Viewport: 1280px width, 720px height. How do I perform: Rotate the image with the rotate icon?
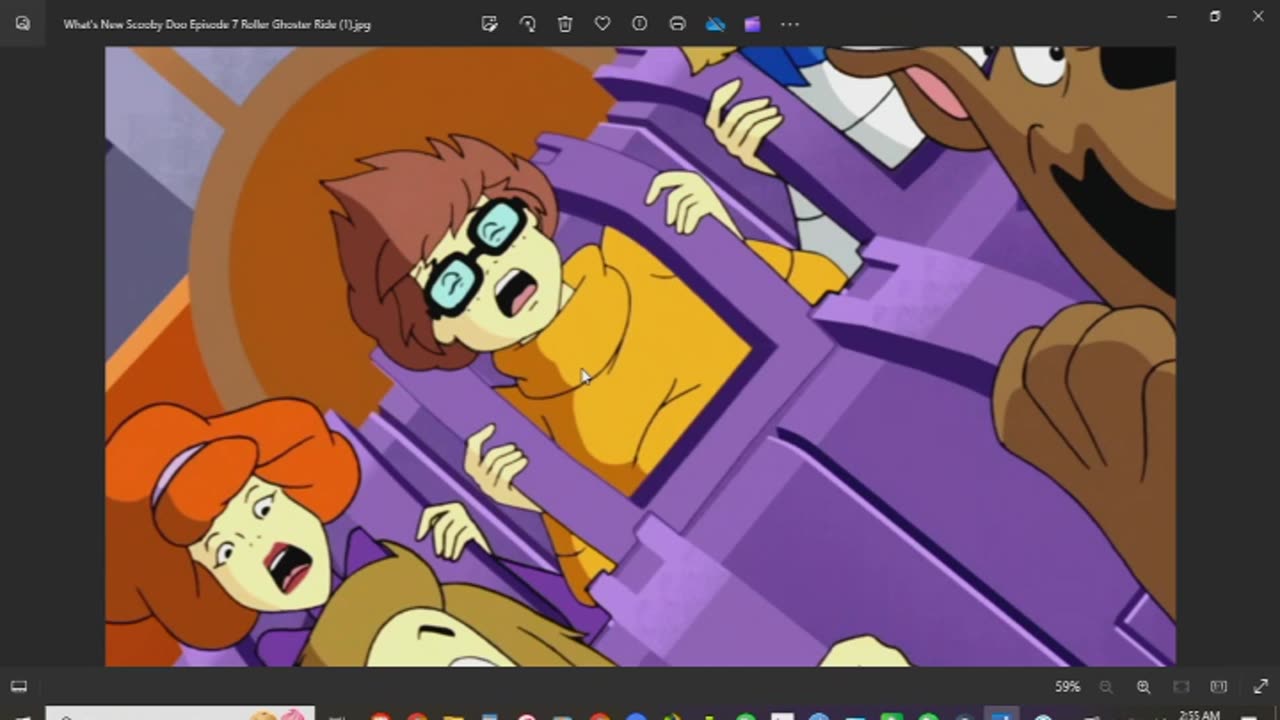tap(527, 23)
